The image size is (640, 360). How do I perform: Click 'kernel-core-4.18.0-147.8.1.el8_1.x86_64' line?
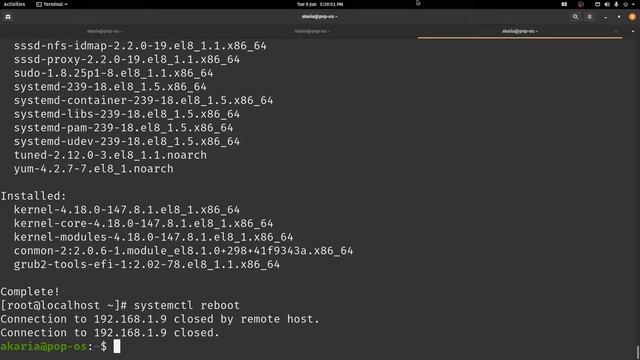tap(144, 223)
